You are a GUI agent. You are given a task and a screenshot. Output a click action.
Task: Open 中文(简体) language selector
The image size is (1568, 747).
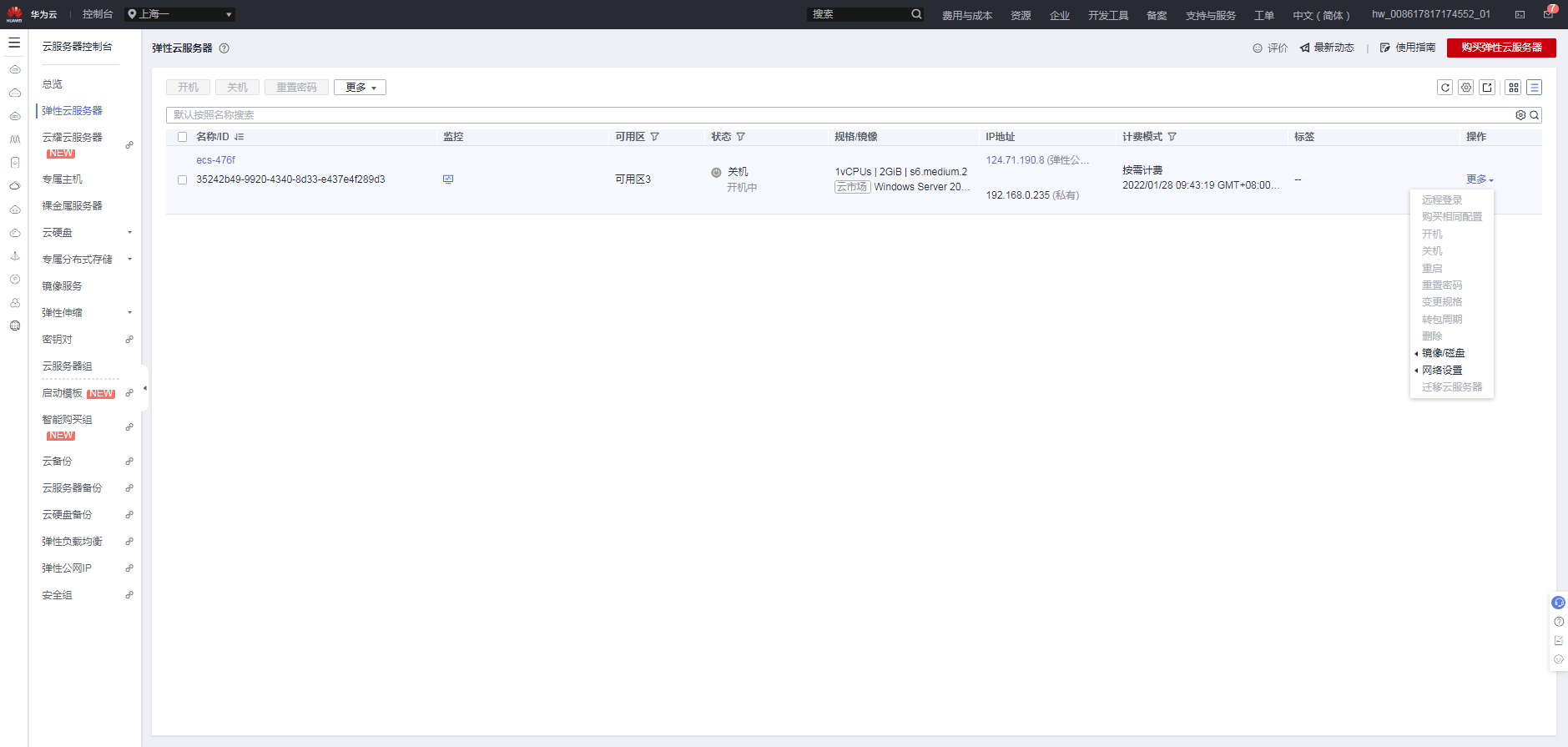pyautogui.click(x=1321, y=15)
